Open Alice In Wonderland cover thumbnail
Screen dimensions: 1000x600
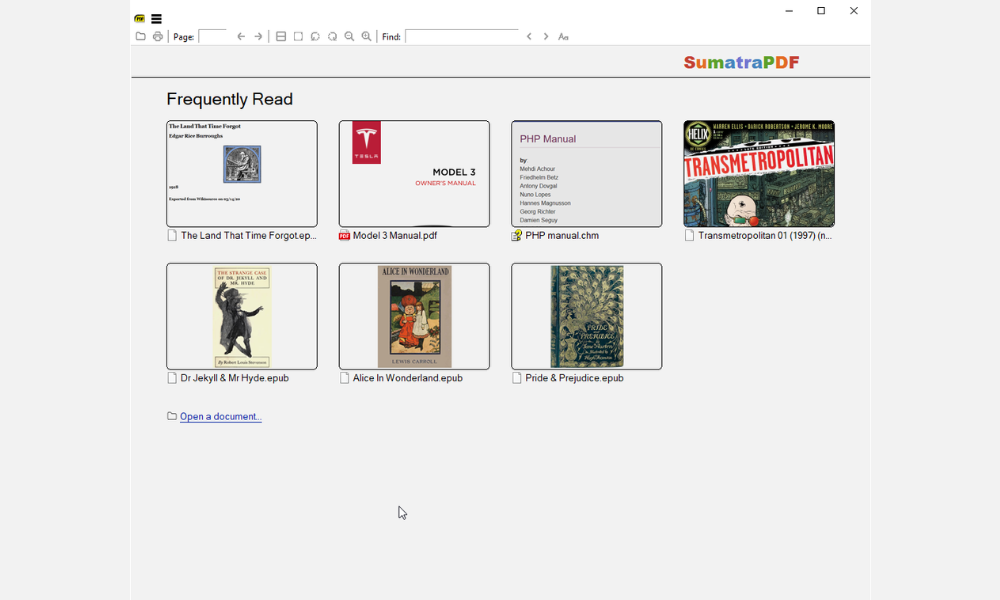coord(415,316)
